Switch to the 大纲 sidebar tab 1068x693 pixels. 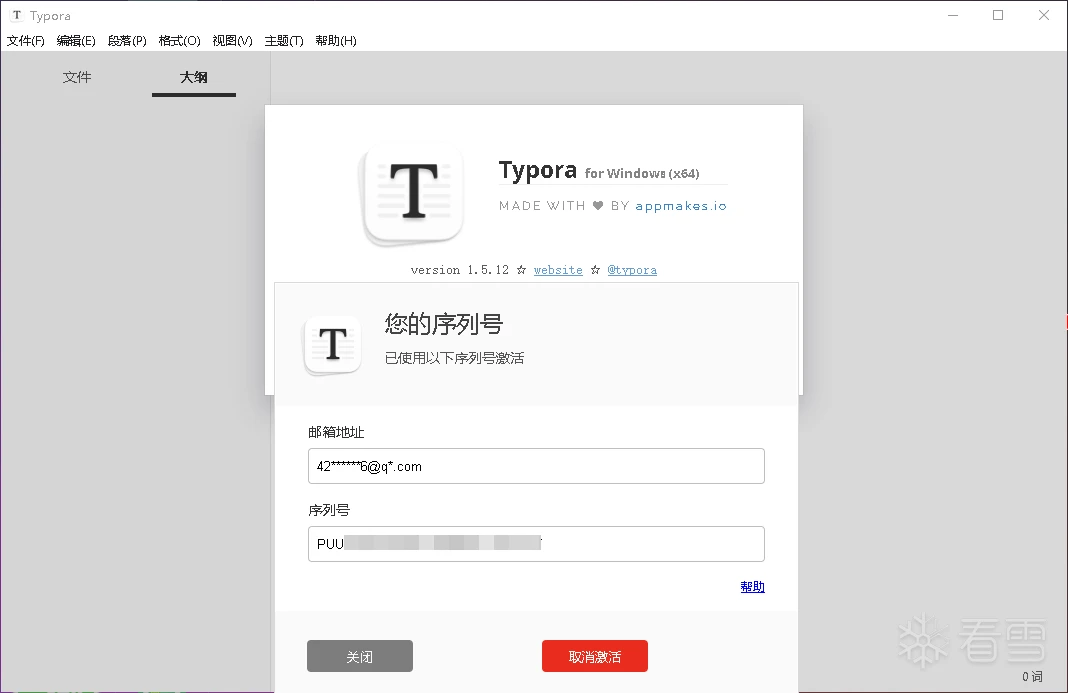point(193,77)
